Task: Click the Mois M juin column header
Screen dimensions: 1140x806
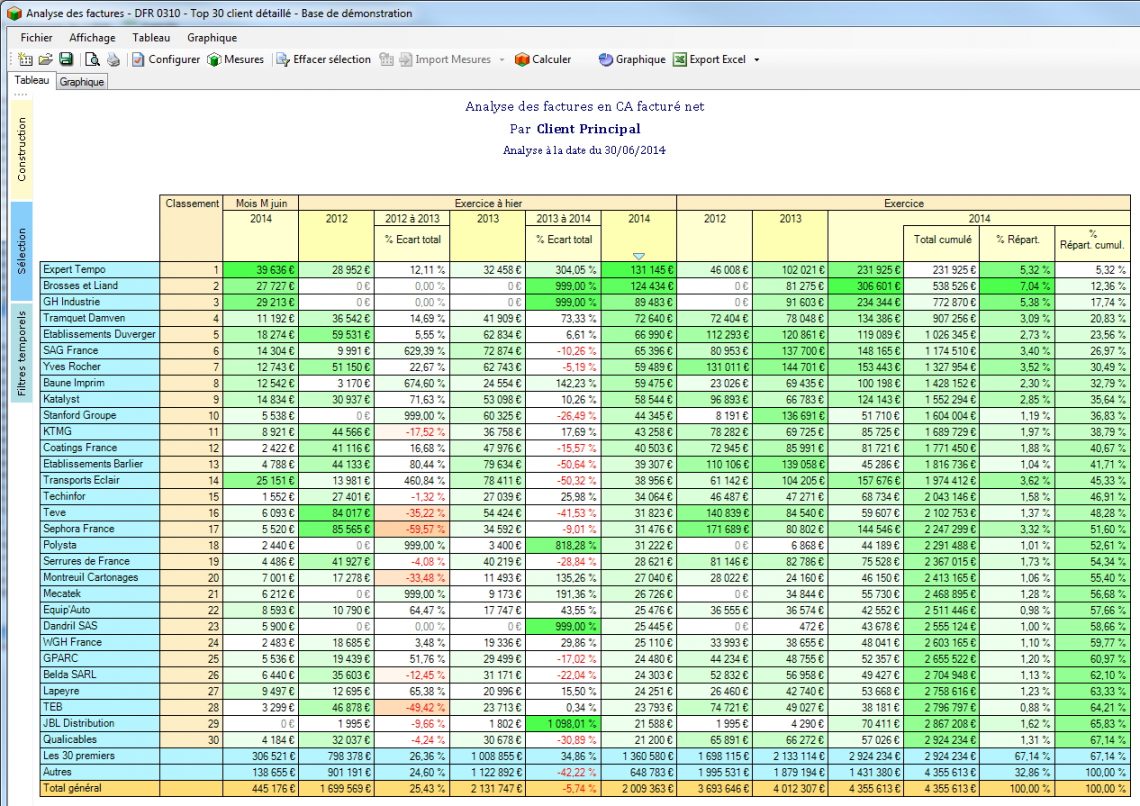Action: [x=261, y=203]
